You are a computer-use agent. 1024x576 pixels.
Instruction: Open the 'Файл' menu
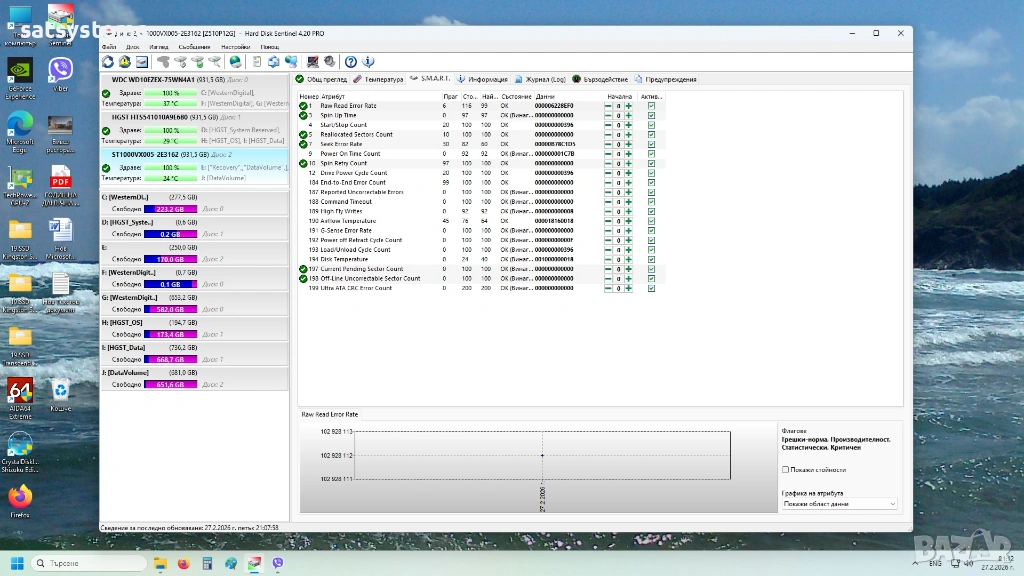point(108,47)
